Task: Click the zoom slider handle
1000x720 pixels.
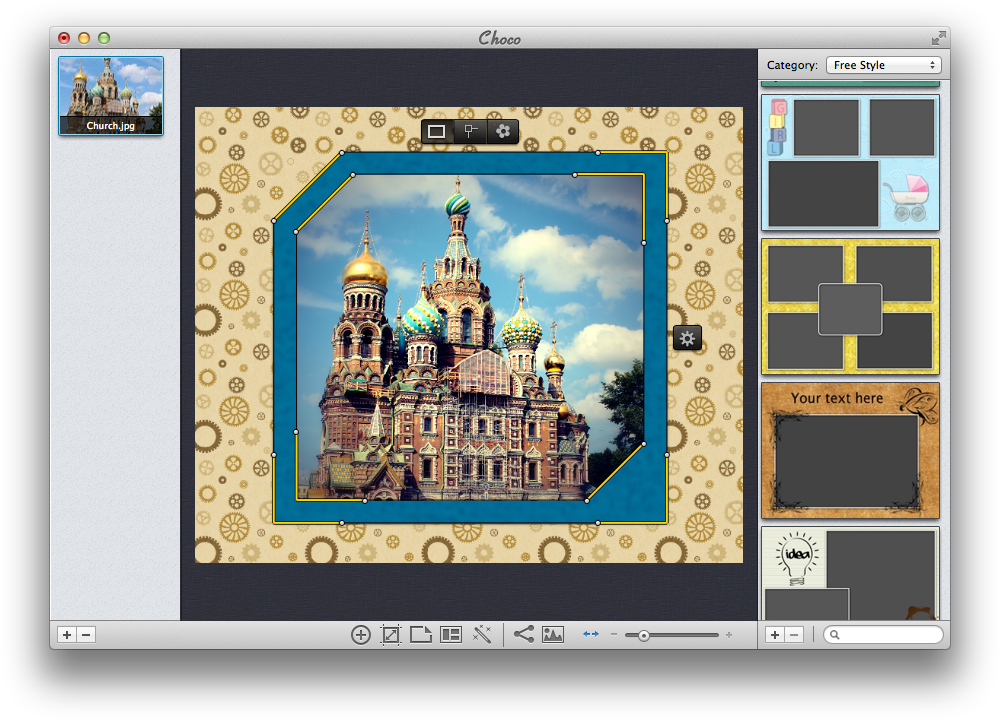Action: (644, 635)
